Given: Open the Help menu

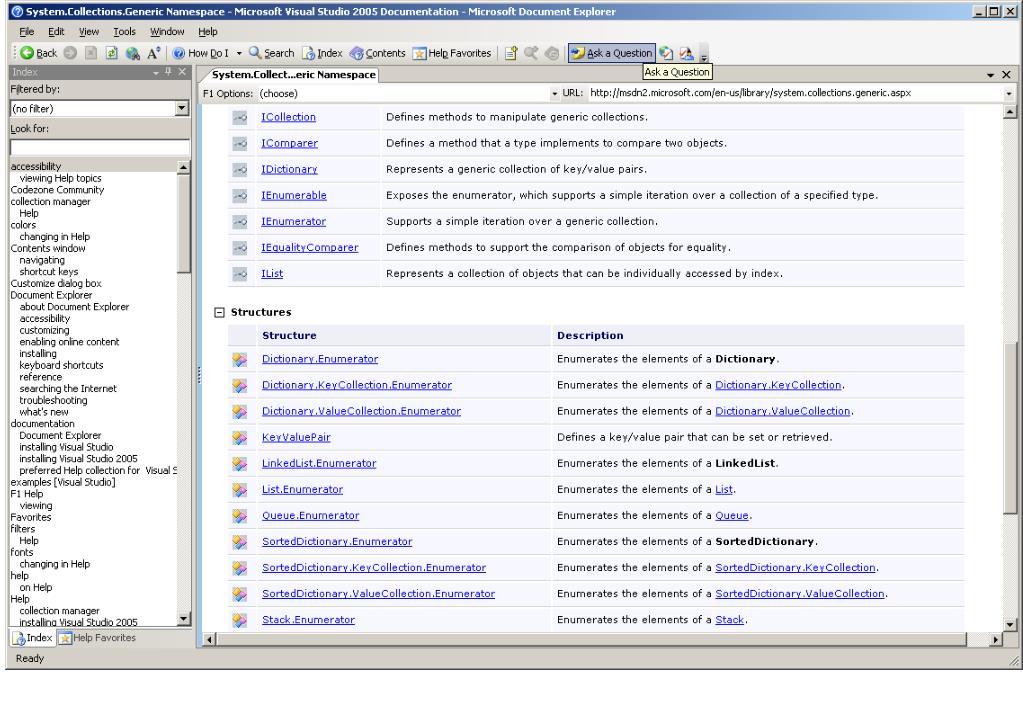Looking at the screenshot, I should click(207, 31).
